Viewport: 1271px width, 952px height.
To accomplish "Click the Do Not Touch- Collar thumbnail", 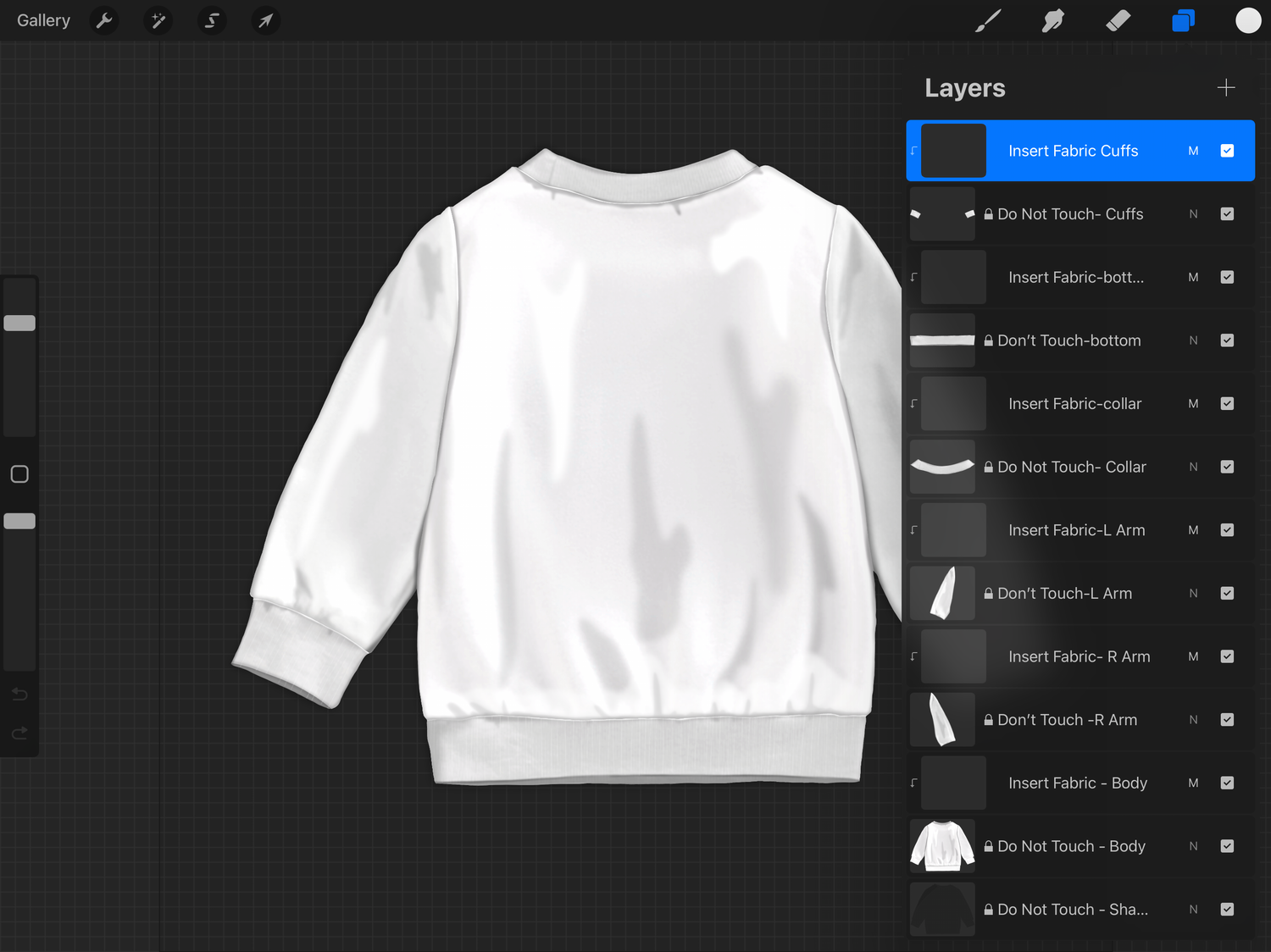I will (x=942, y=467).
